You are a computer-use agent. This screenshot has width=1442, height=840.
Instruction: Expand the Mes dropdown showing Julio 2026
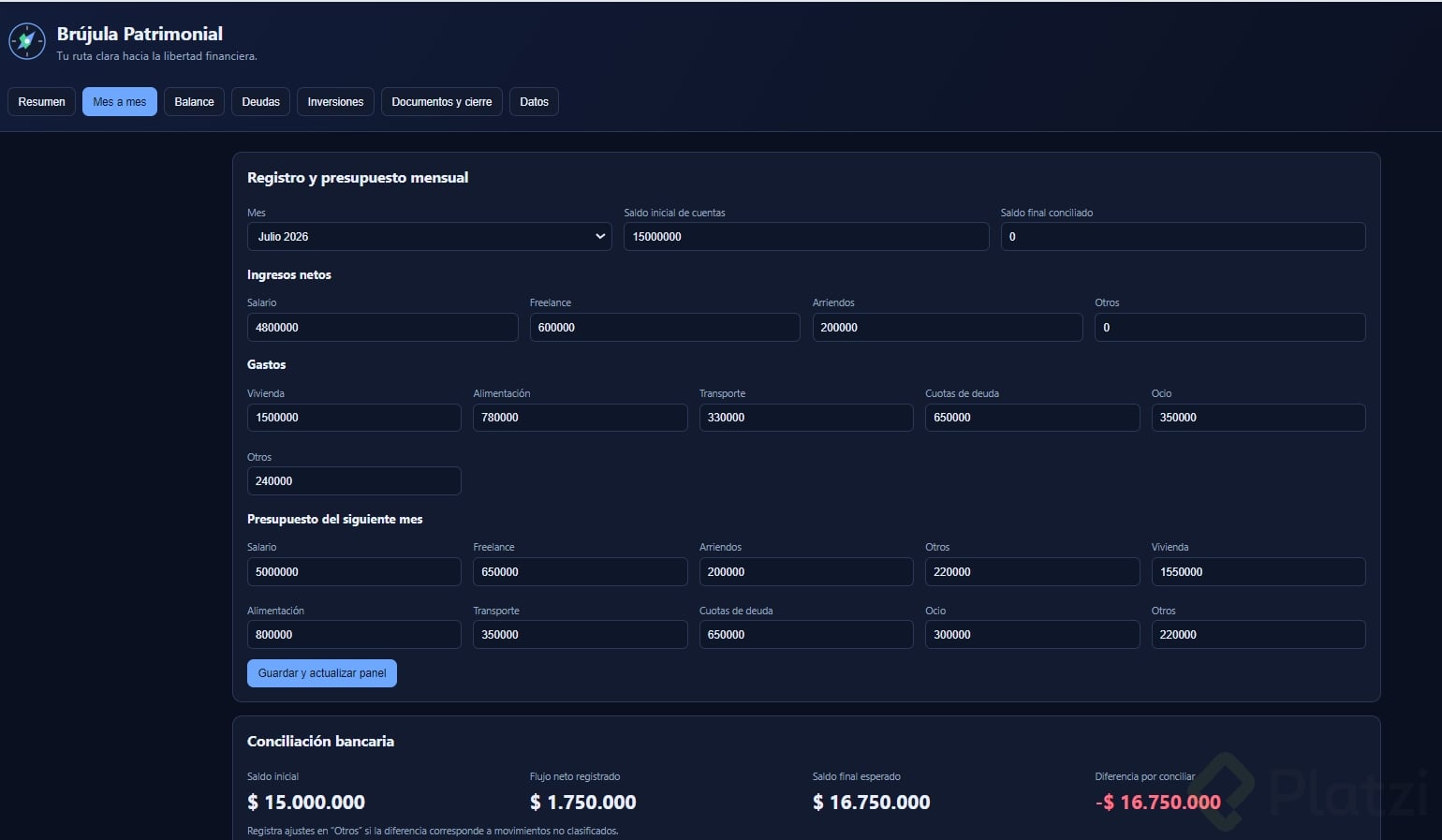(x=429, y=237)
